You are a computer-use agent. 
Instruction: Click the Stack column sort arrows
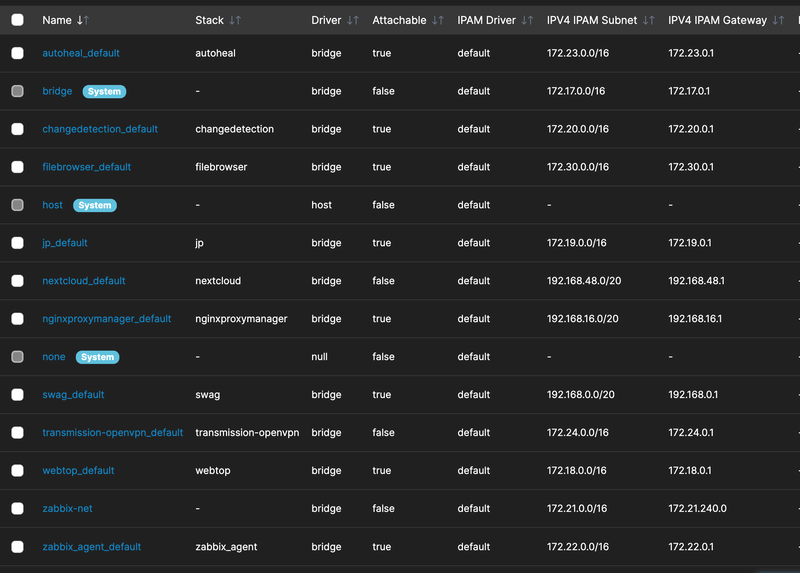tap(235, 20)
